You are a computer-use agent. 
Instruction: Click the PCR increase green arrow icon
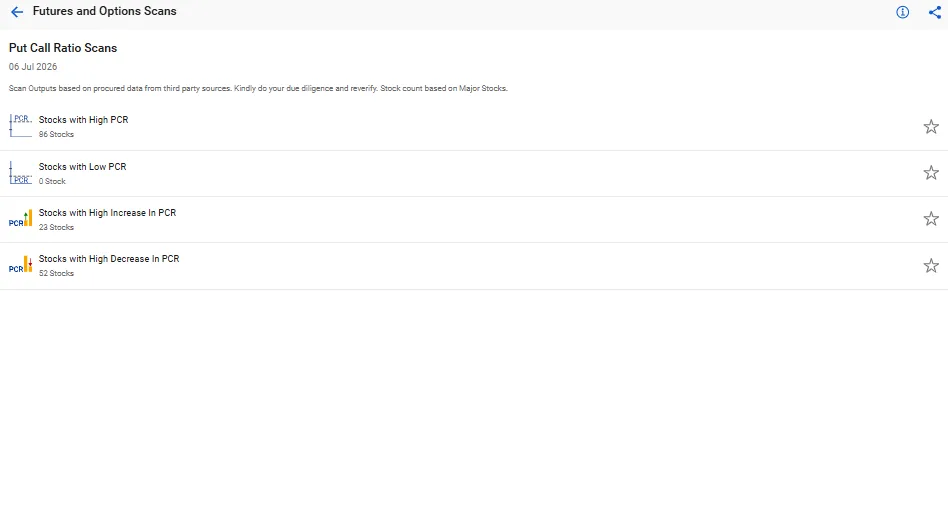coord(21,219)
